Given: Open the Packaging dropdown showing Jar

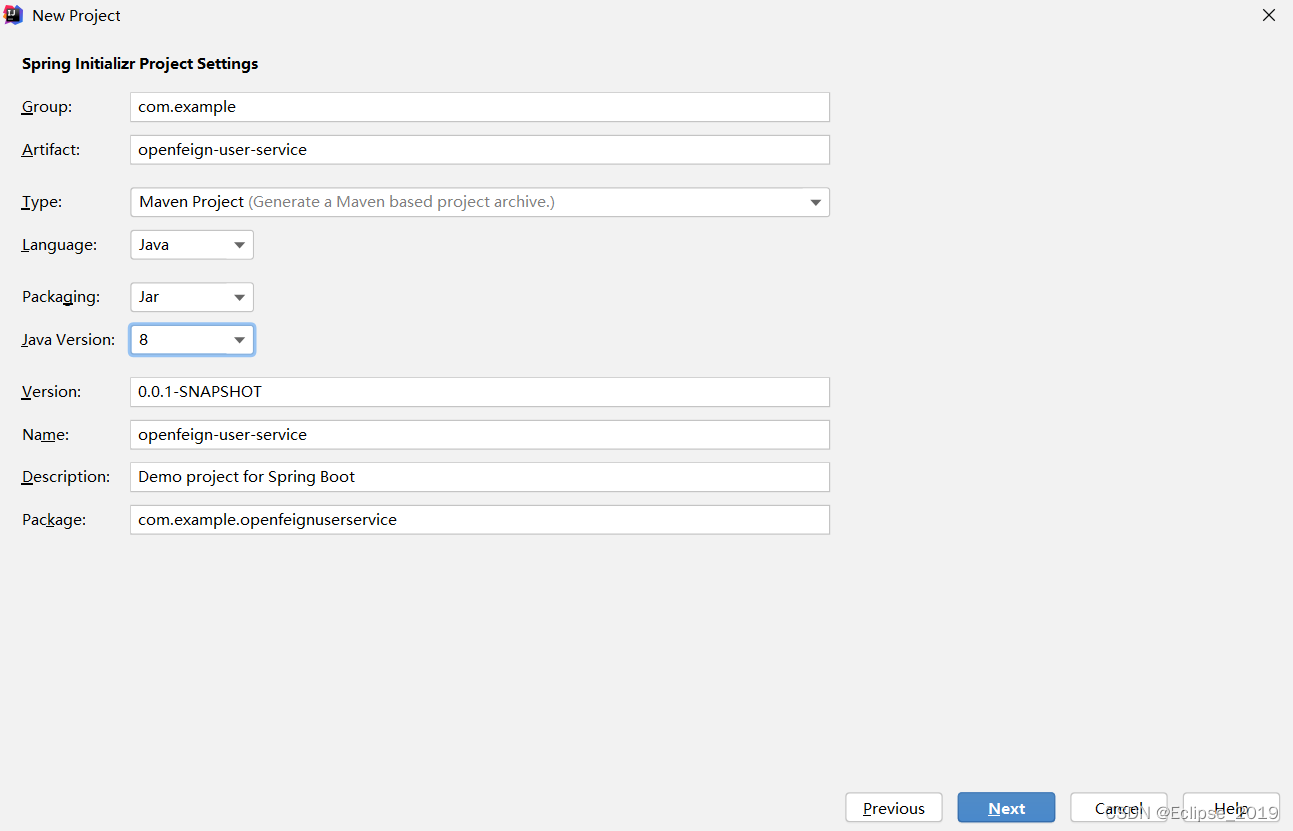Looking at the screenshot, I should point(192,297).
